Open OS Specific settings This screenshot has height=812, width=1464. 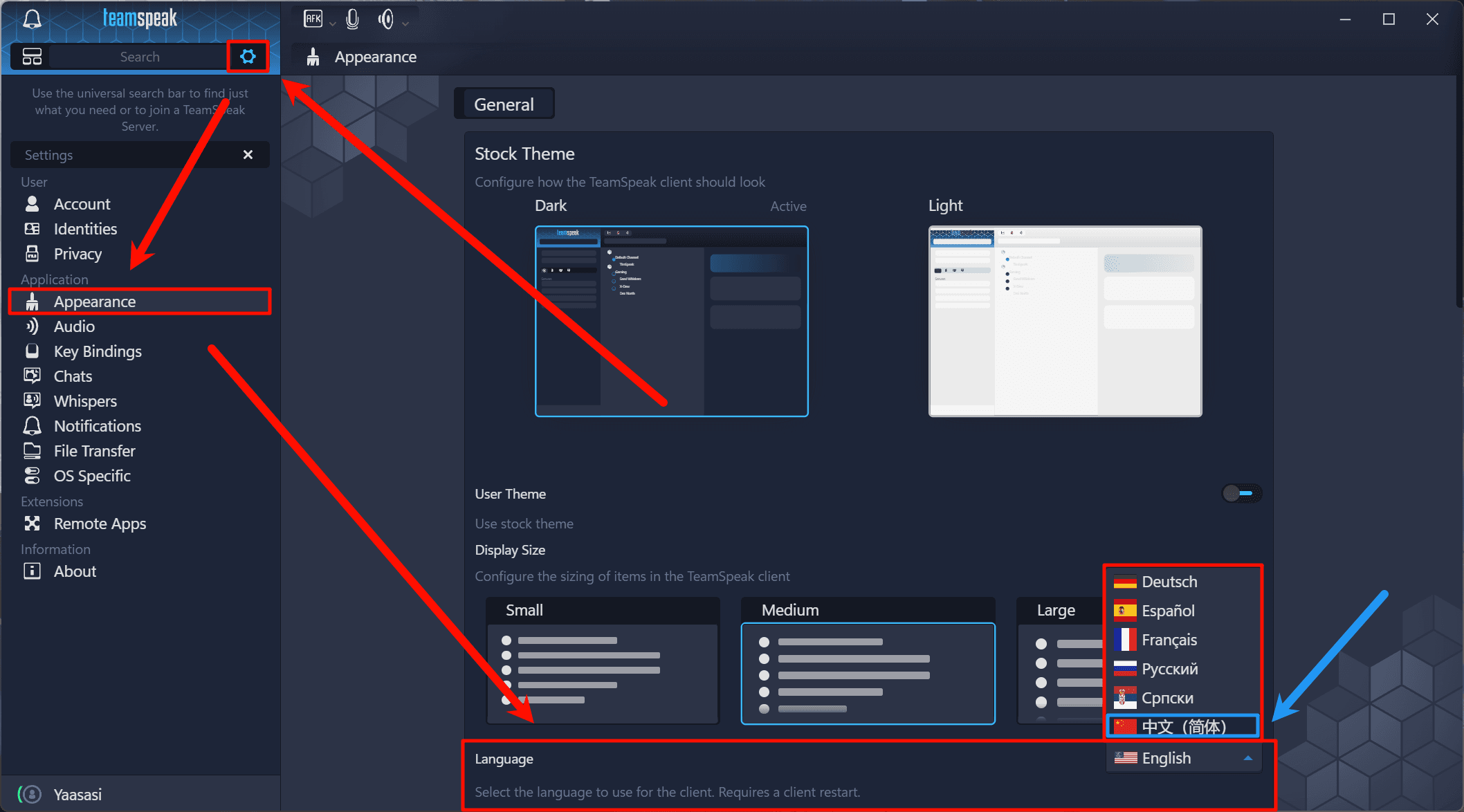pyautogui.click(x=139, y=476)
